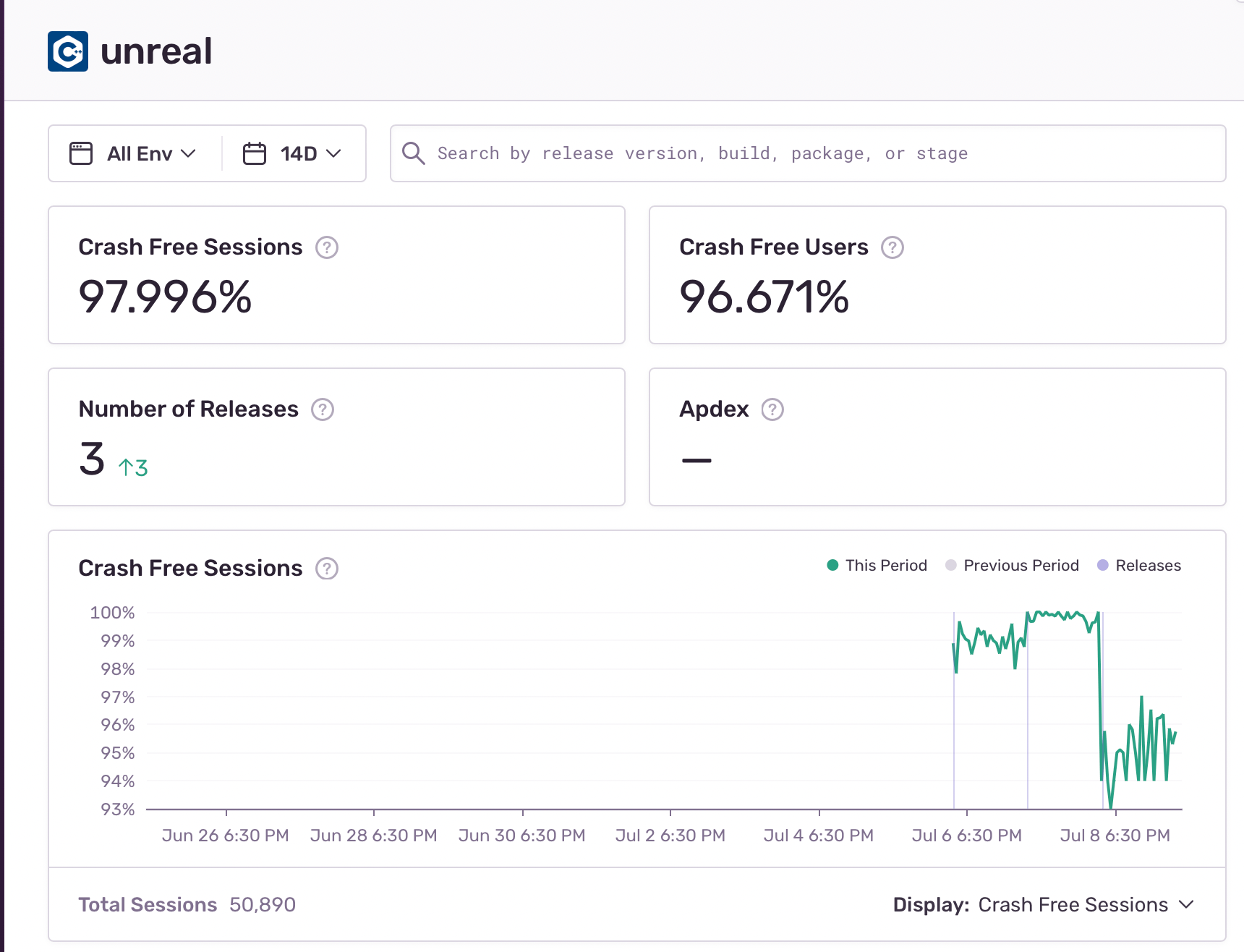
Task: Click the 3 releases count value
Action: click(93, 459)
